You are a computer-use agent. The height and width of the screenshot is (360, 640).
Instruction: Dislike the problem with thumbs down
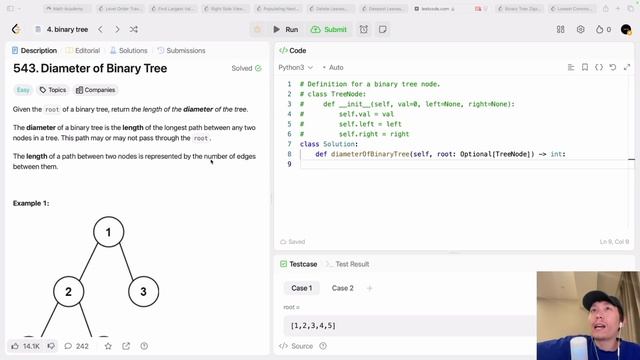[51, 346]
